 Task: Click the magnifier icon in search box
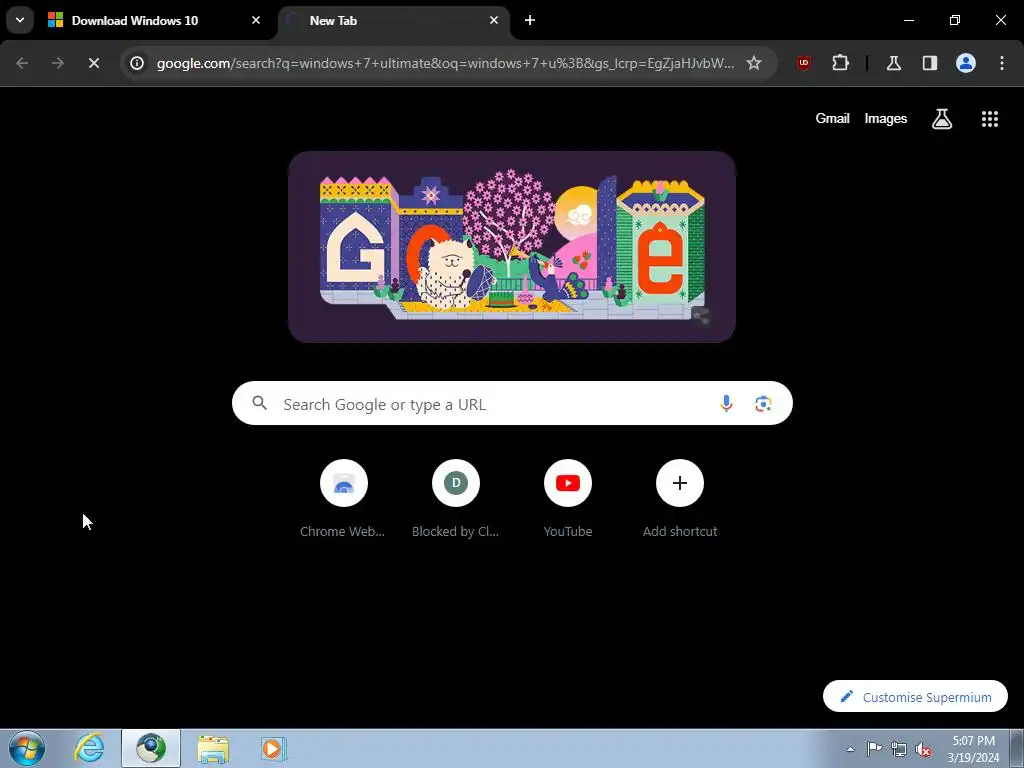259,403
